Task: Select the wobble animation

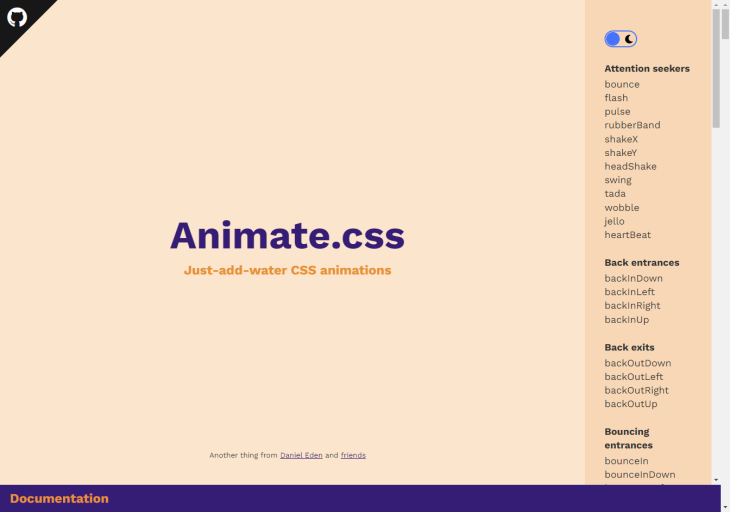Action: coord(622,208)
